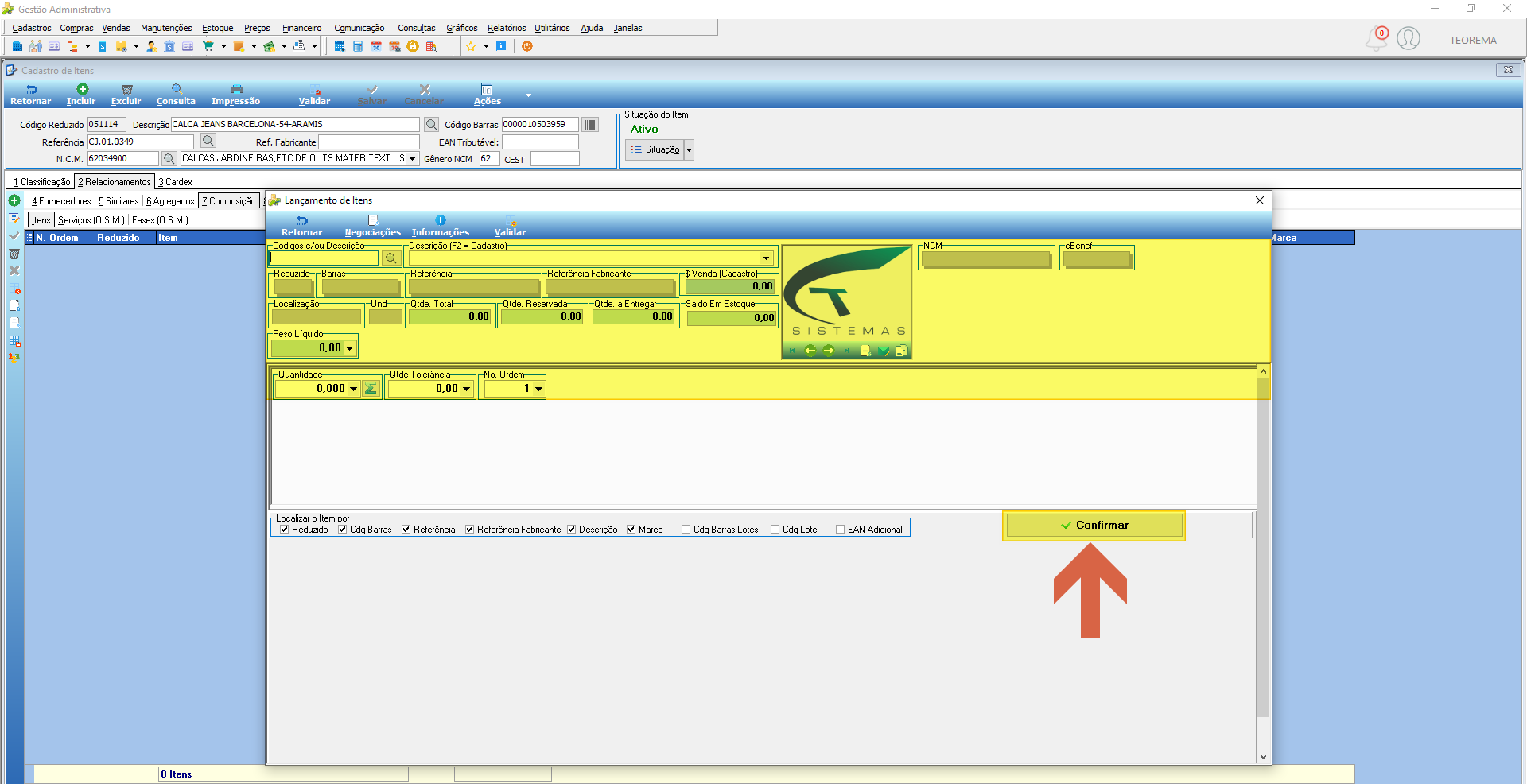
Task: Toggle the Cdg Barras checkbox
Action: [x=342, y=529]
